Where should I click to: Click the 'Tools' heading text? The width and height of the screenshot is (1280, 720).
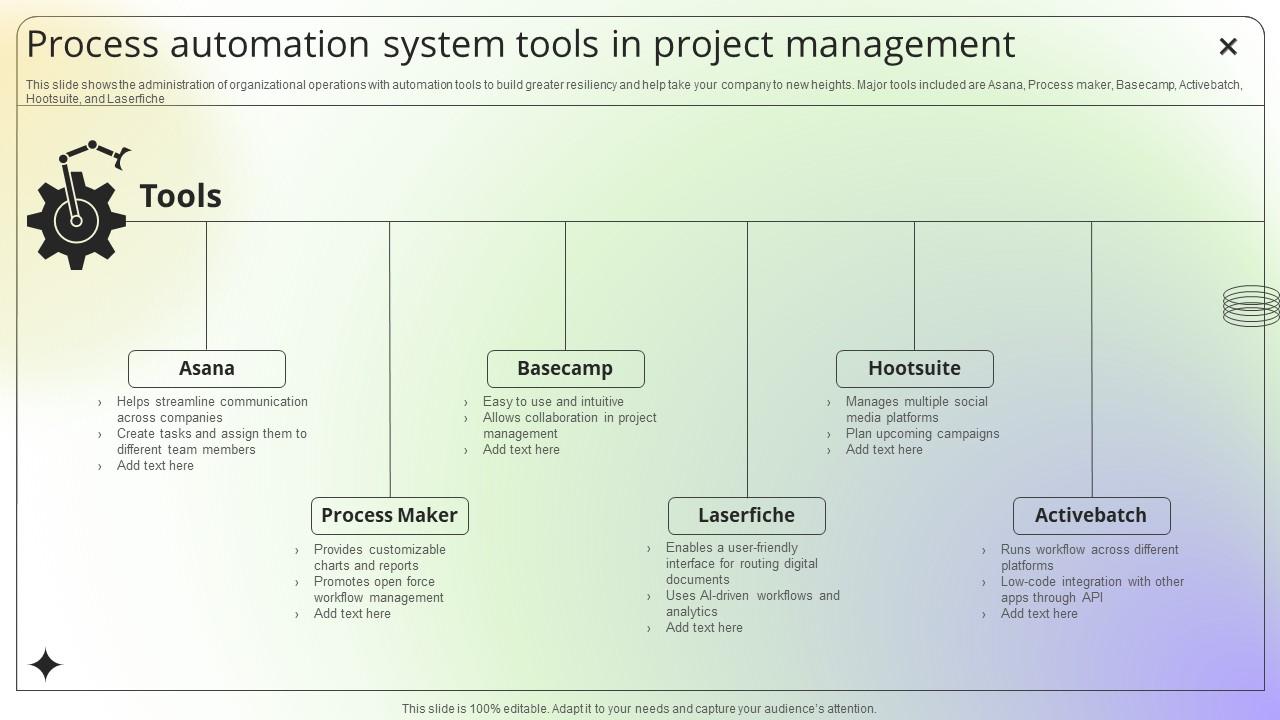click(181, 196)
